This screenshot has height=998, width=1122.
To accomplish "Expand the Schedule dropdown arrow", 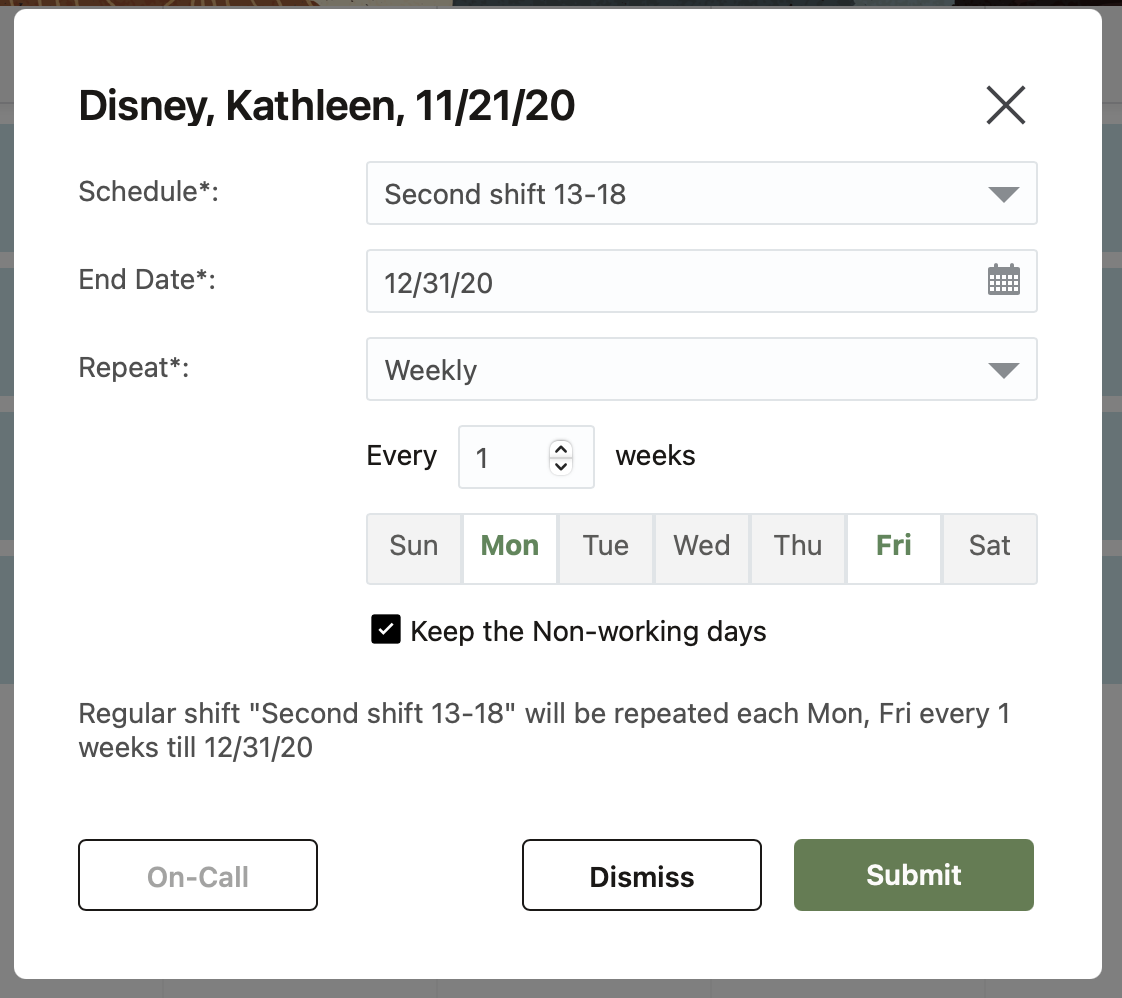I will pyautogui.click(x=1003, y=194).
